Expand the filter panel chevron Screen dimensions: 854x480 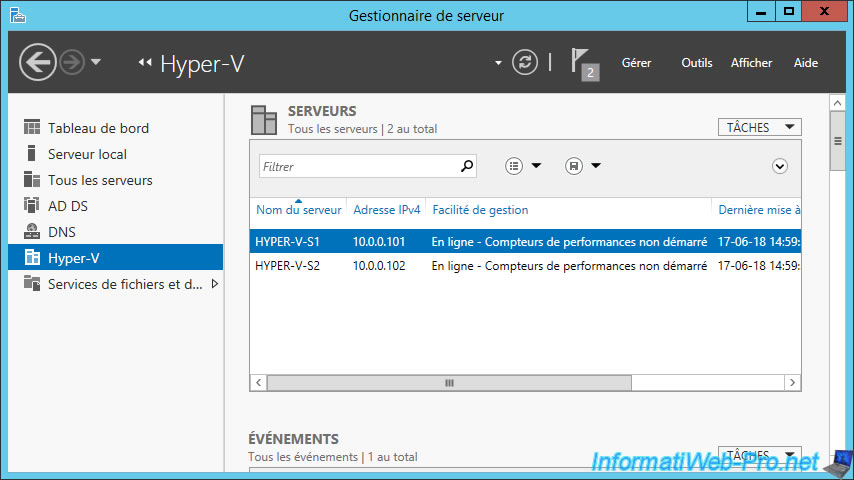coord(779,166)
